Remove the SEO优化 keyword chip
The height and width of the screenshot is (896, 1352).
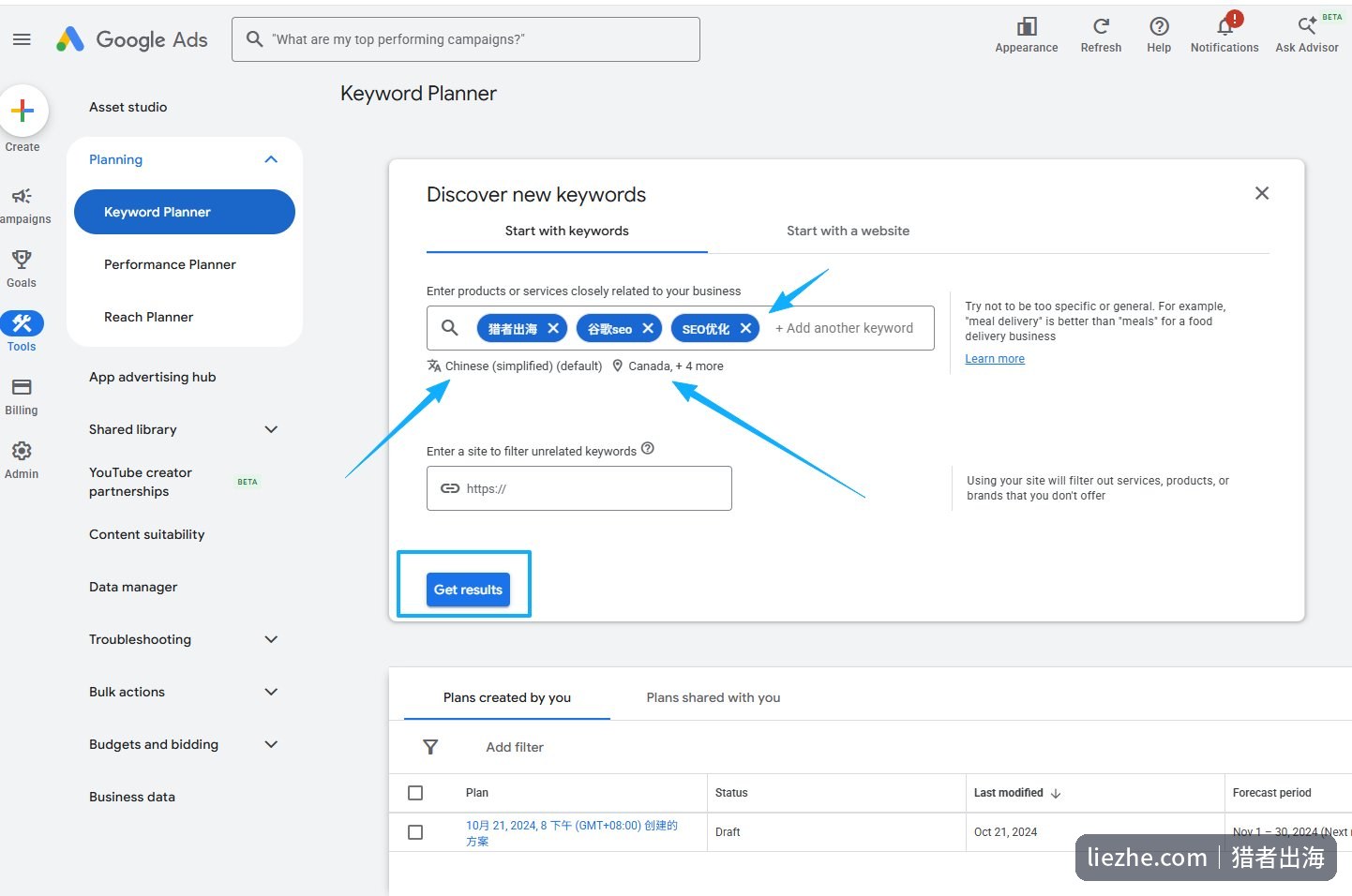click(745, 328)
